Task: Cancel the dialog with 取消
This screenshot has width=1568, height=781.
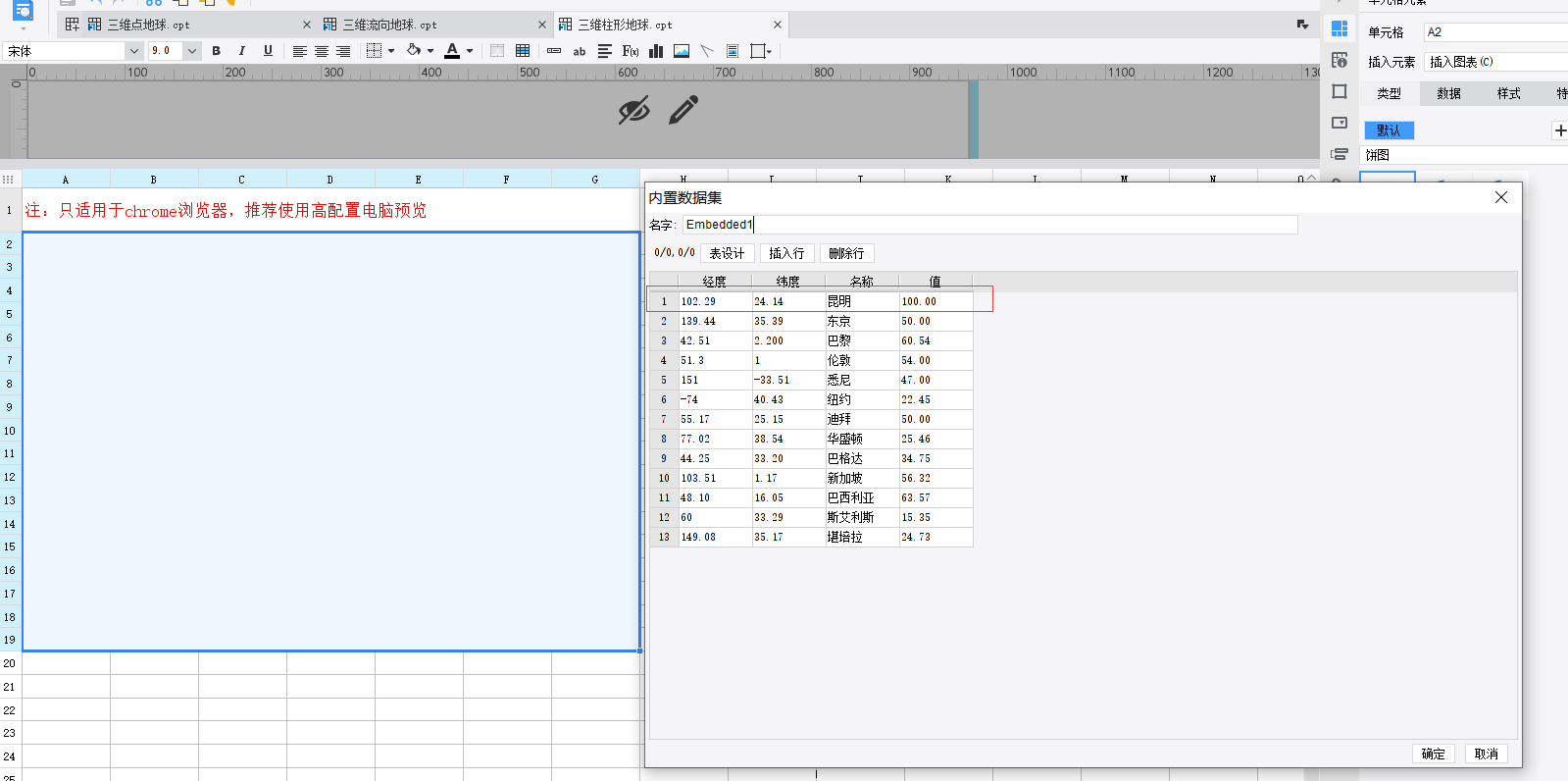Action: click(1487, 754)
